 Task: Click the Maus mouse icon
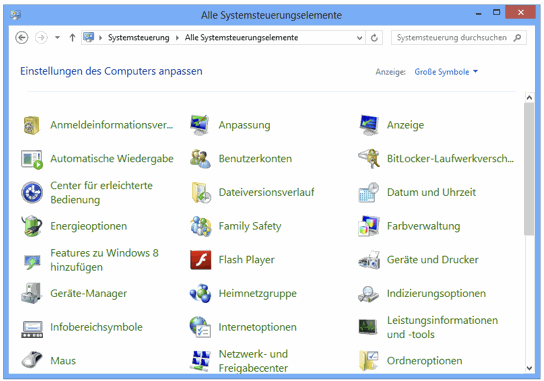32,359
